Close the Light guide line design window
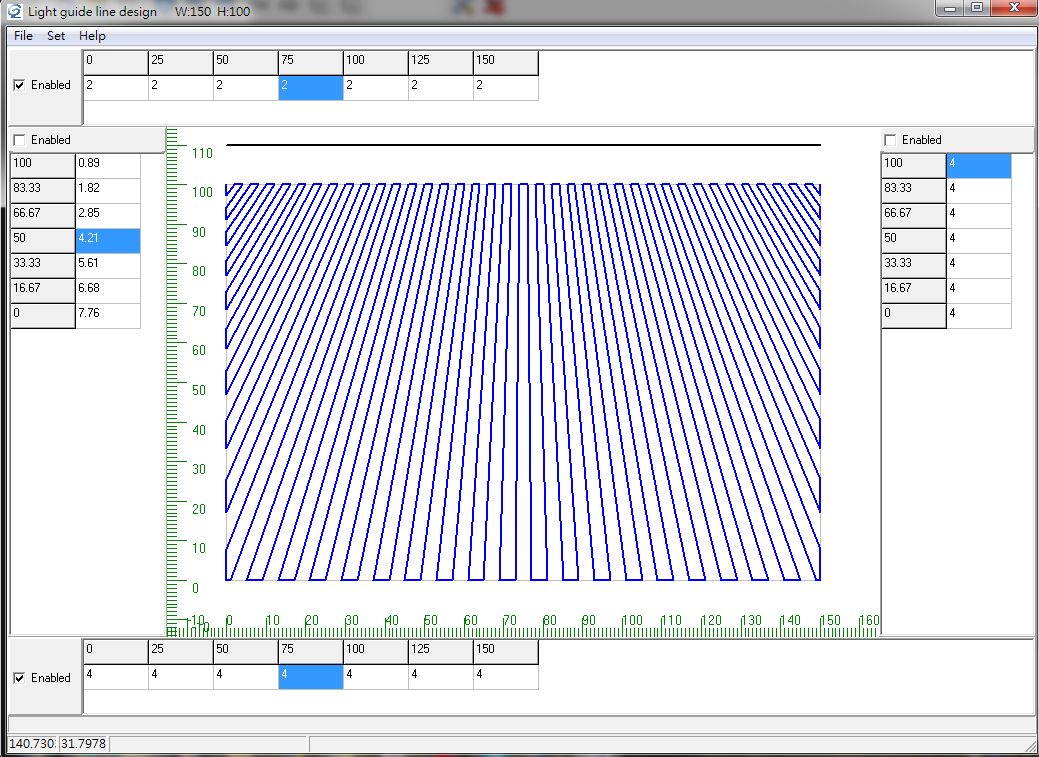 (x=1014, y=8)
